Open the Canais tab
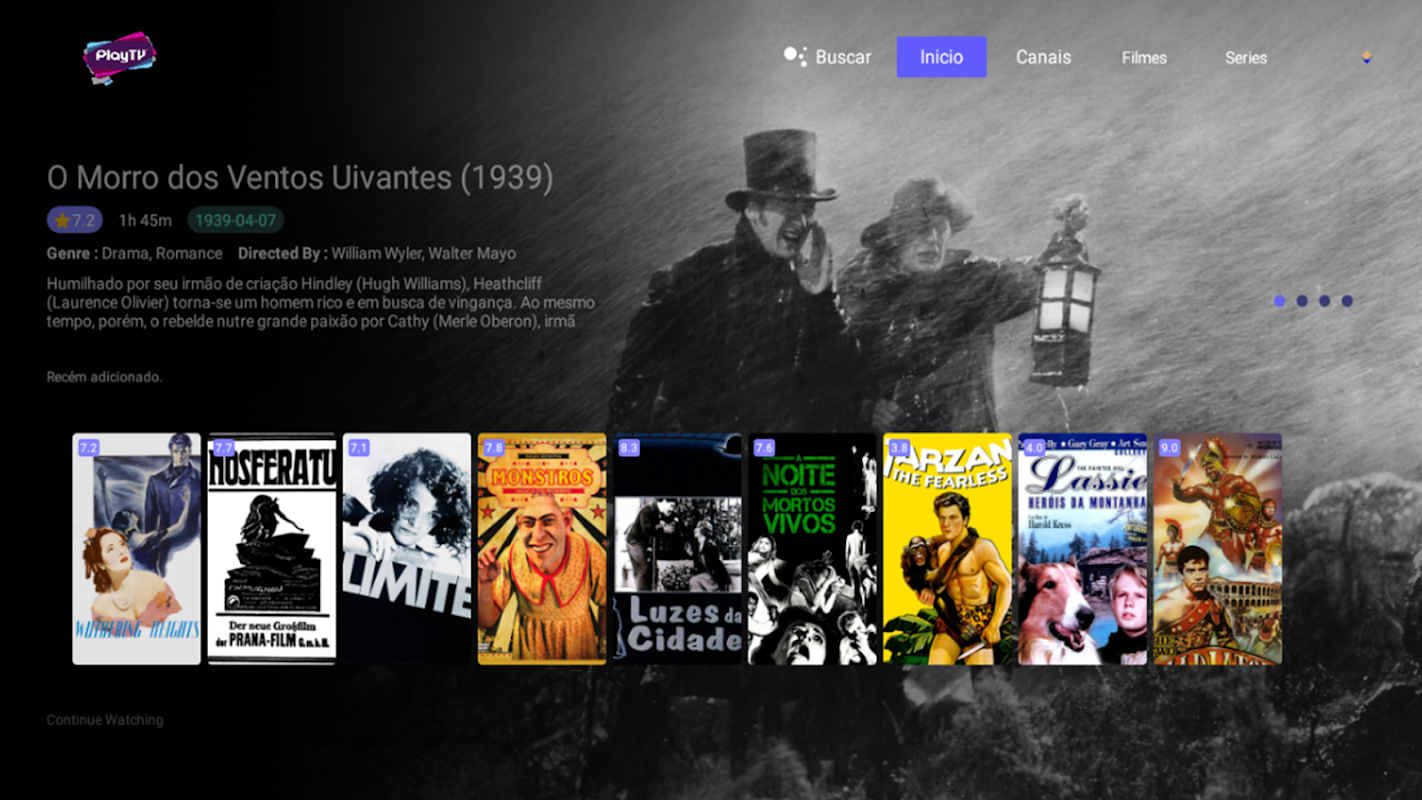This screenshot has width=1422, height=800. pos(1043,57)
